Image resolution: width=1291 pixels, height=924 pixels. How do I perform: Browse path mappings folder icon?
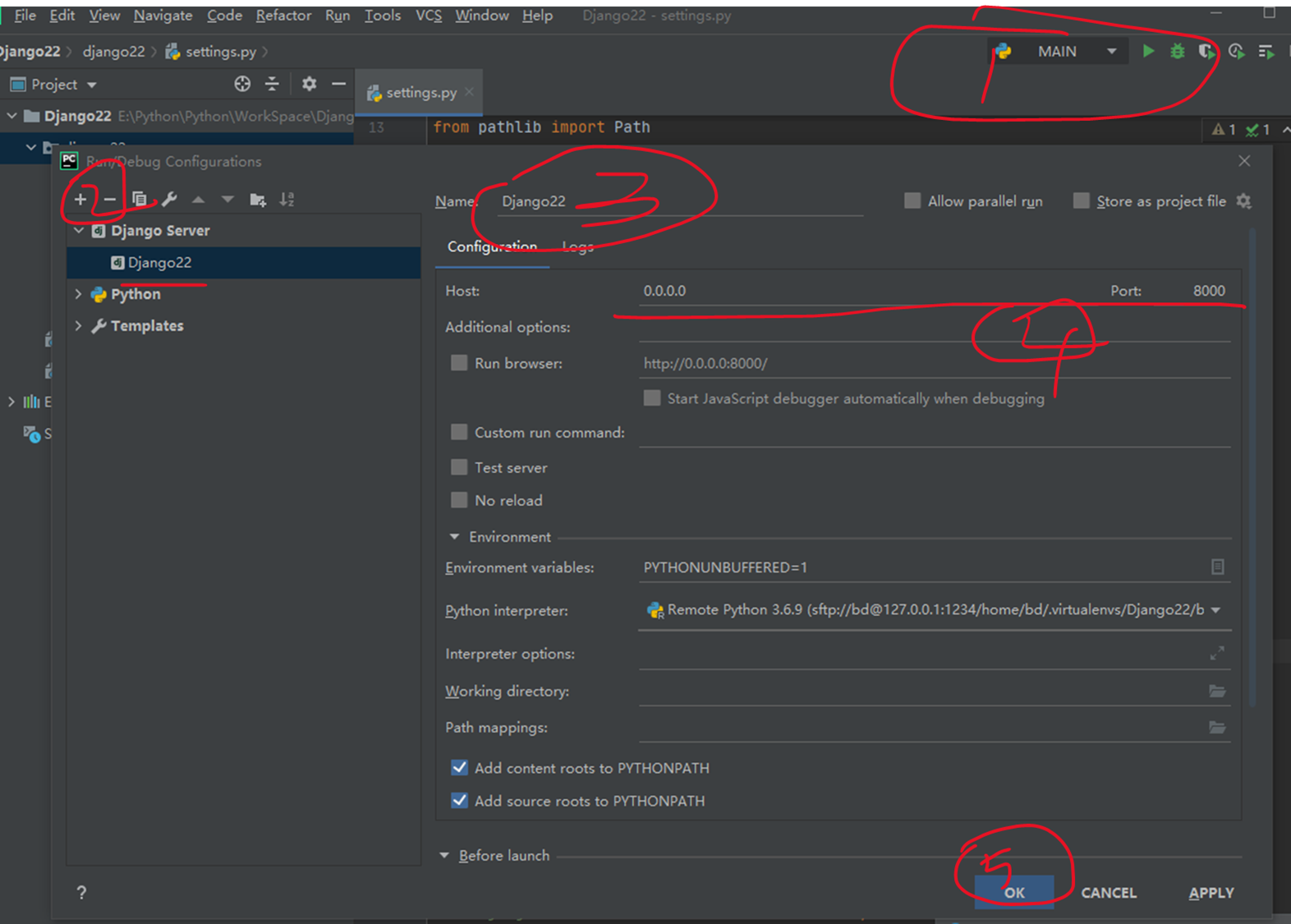(x=1217, y=727)
